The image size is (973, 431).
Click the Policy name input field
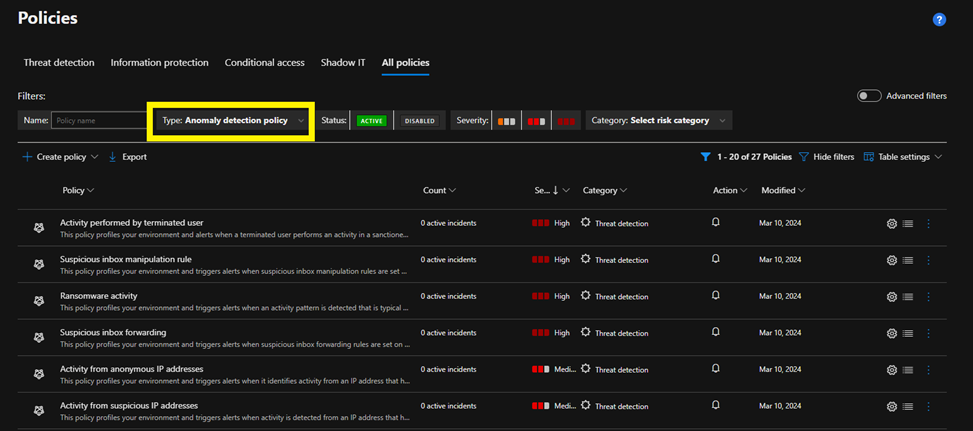[x=99, y=121]
